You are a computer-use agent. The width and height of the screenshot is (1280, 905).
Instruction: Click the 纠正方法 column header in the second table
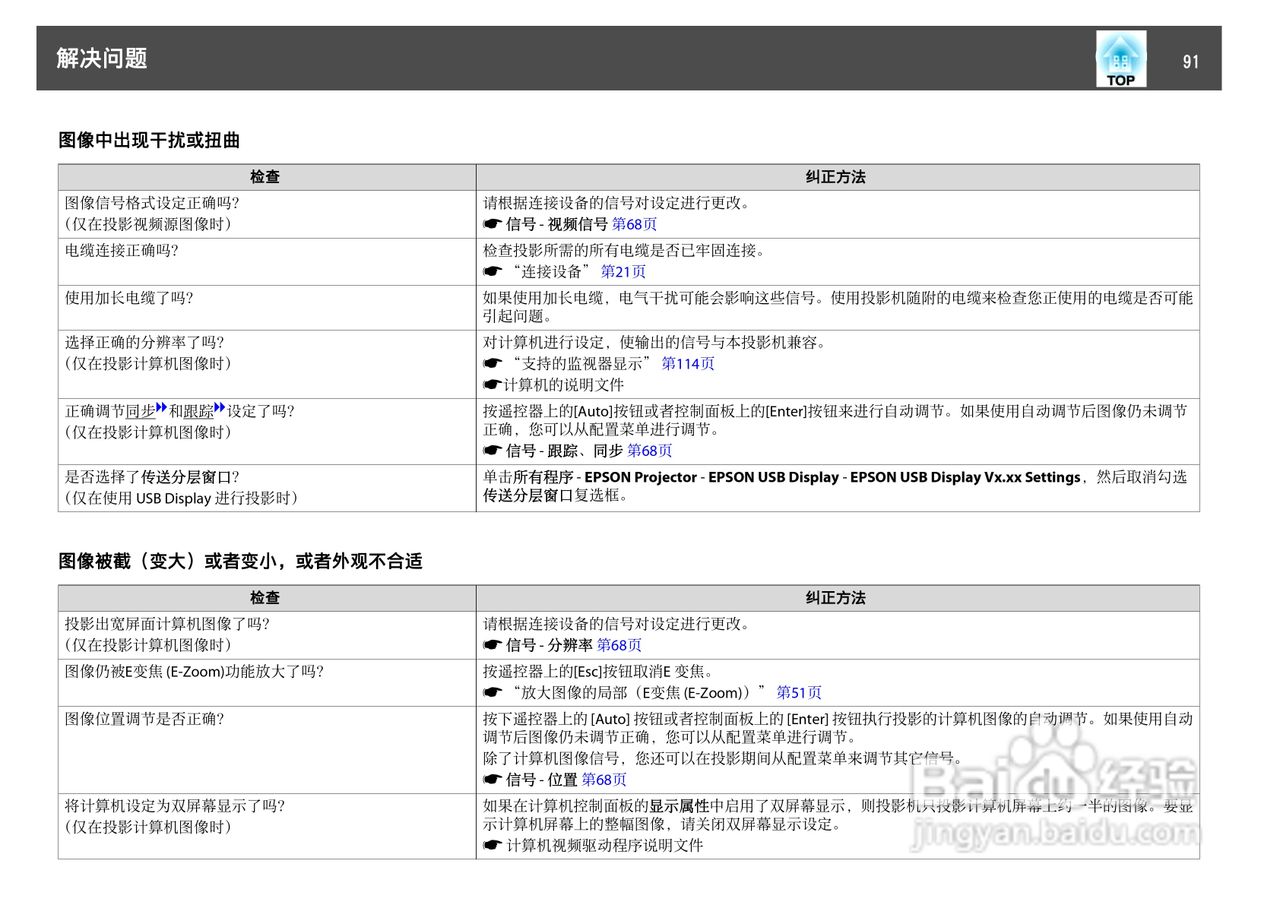[836, 598]
